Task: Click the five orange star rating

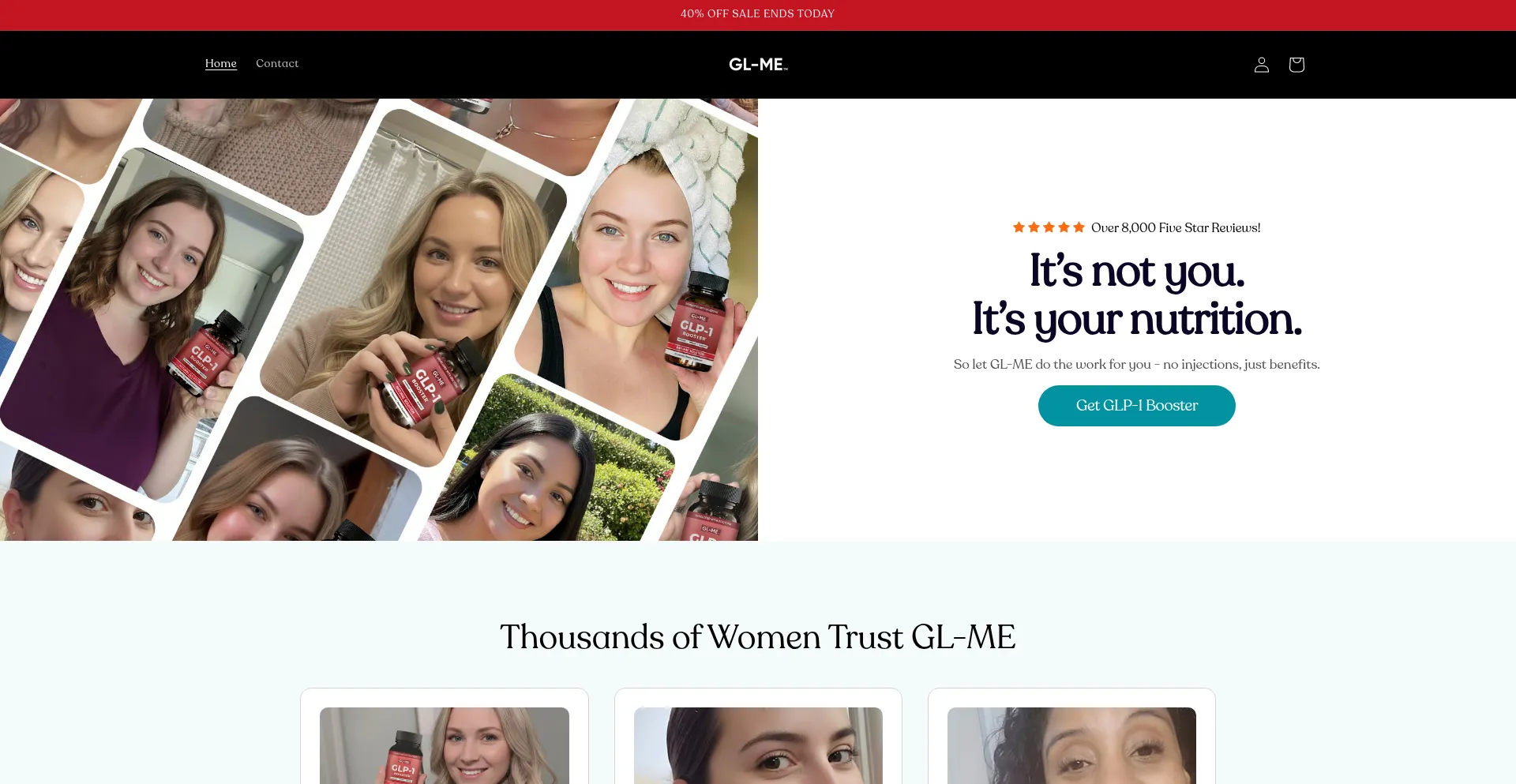Action: [1049, 227]
